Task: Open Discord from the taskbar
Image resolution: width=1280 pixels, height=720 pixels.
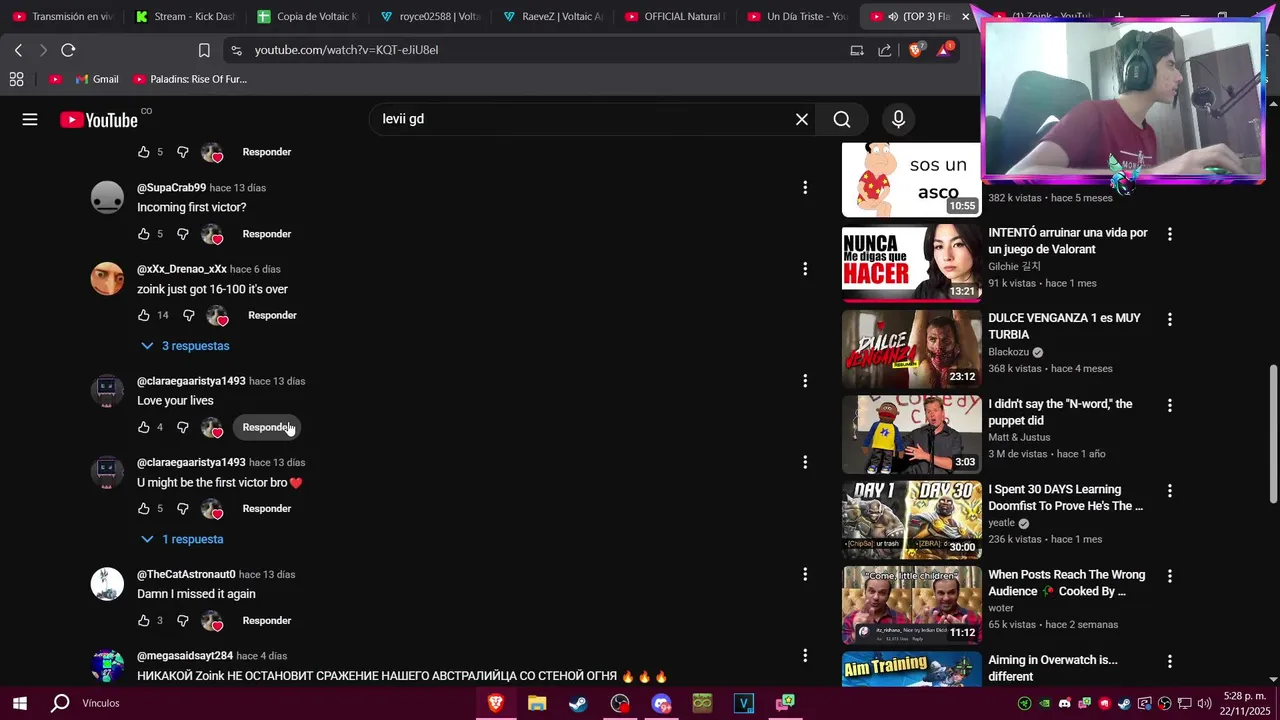Action: [661, 703]
